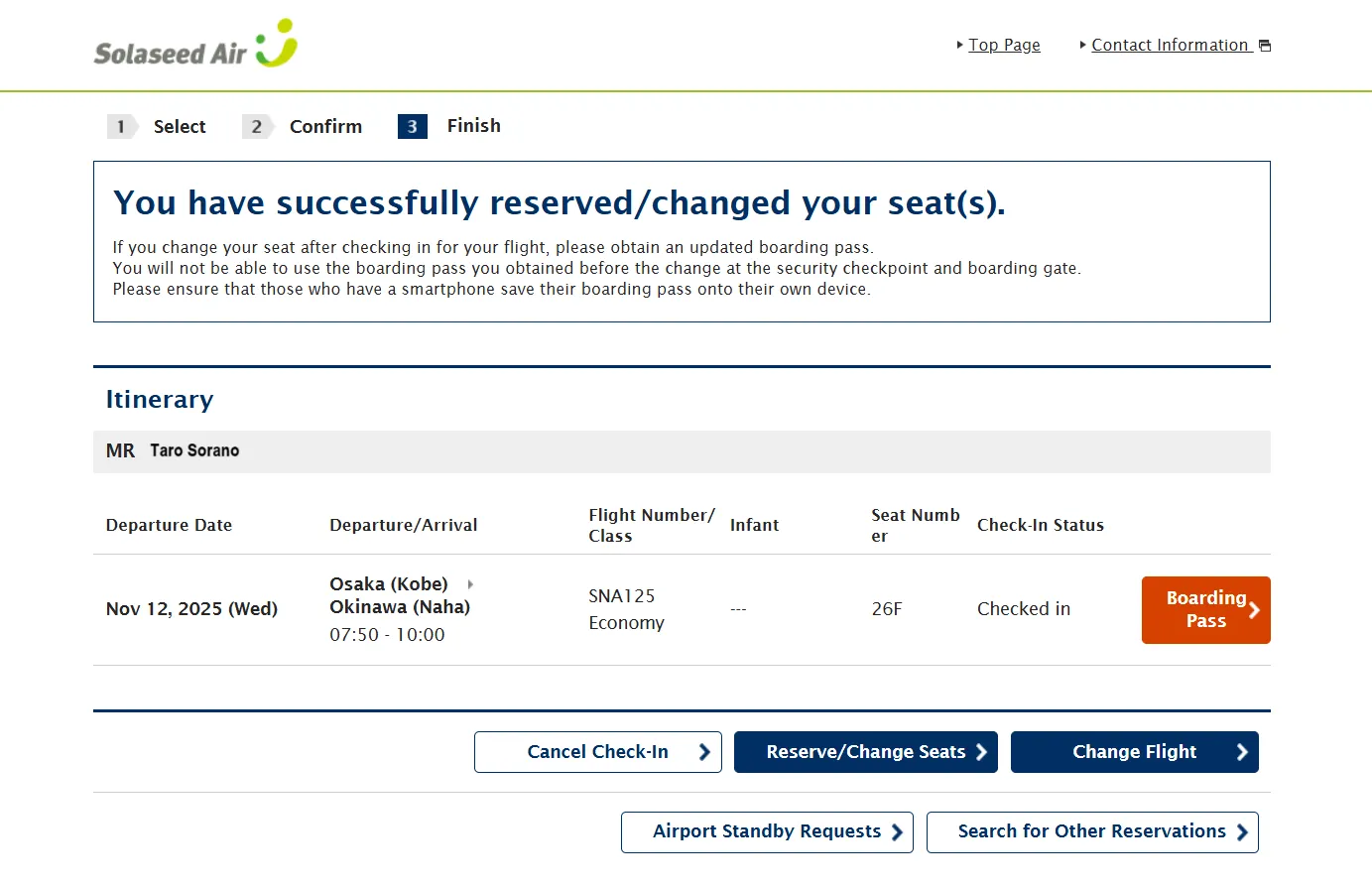Click the arrow icon on Cancel Check-In

pos(704,752)
